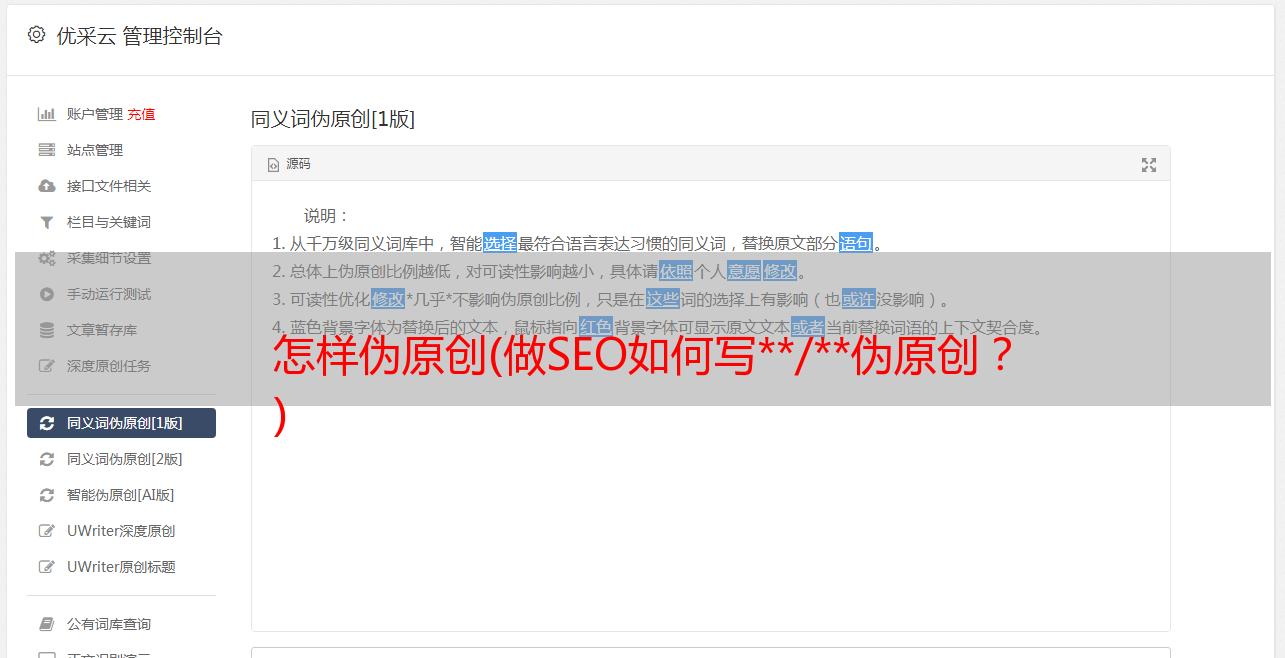Go to UWriter原创标题 page
Screen dimensions: 1285x658
coord(121,567)
